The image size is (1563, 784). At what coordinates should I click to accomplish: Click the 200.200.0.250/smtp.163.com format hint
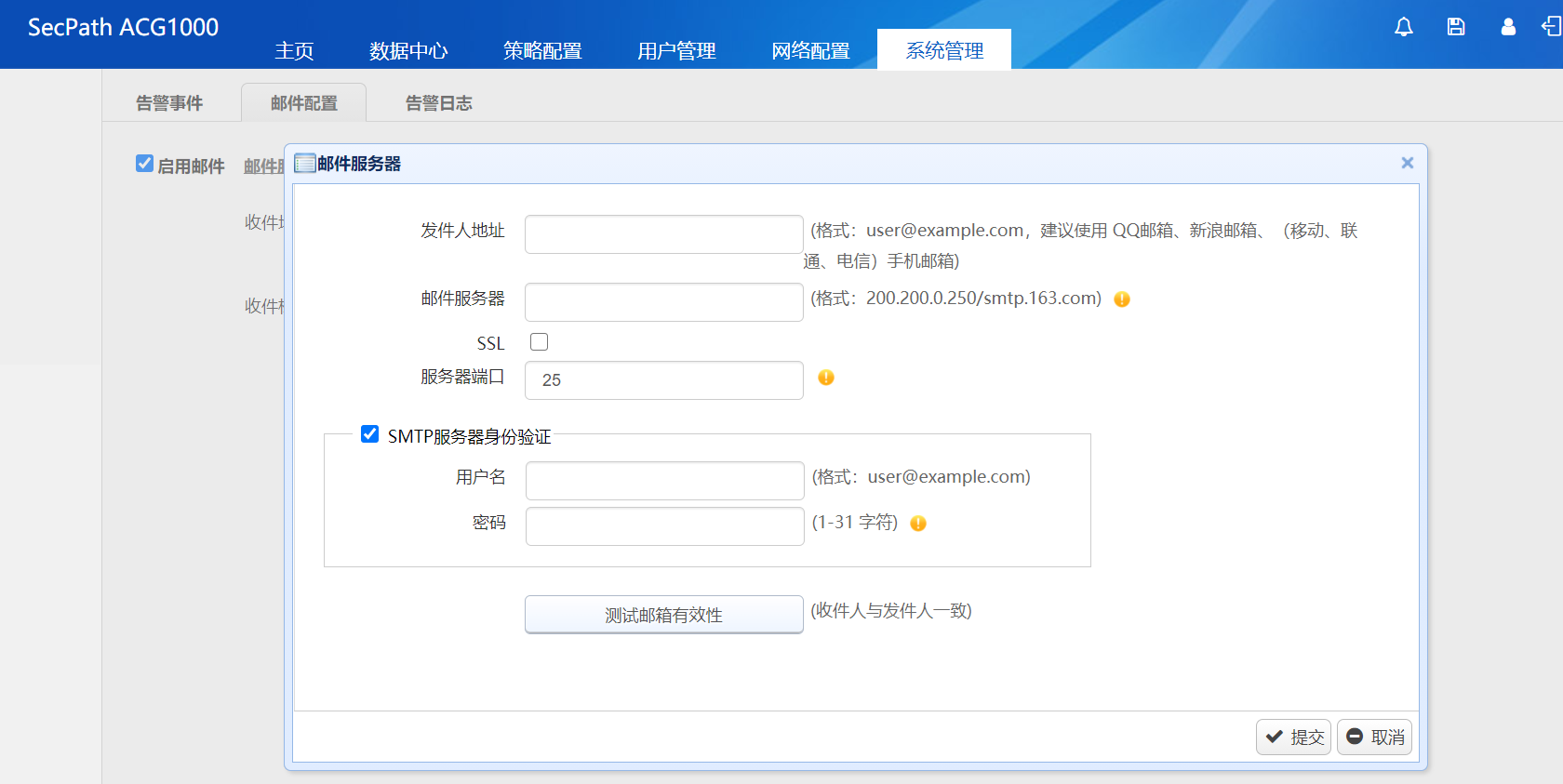(956, 299)
